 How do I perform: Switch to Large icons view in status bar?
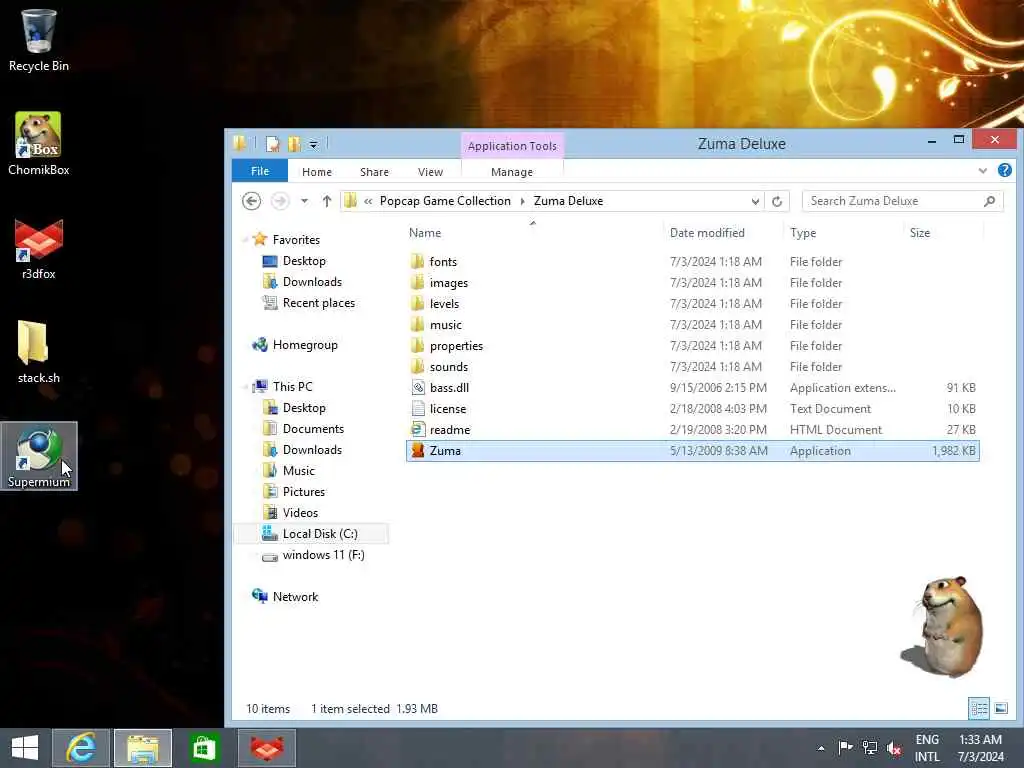tap(1000, 708)
